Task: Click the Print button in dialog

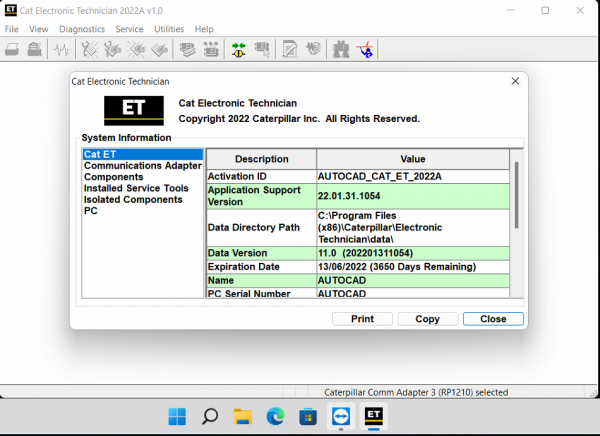Action: (362, 319)
